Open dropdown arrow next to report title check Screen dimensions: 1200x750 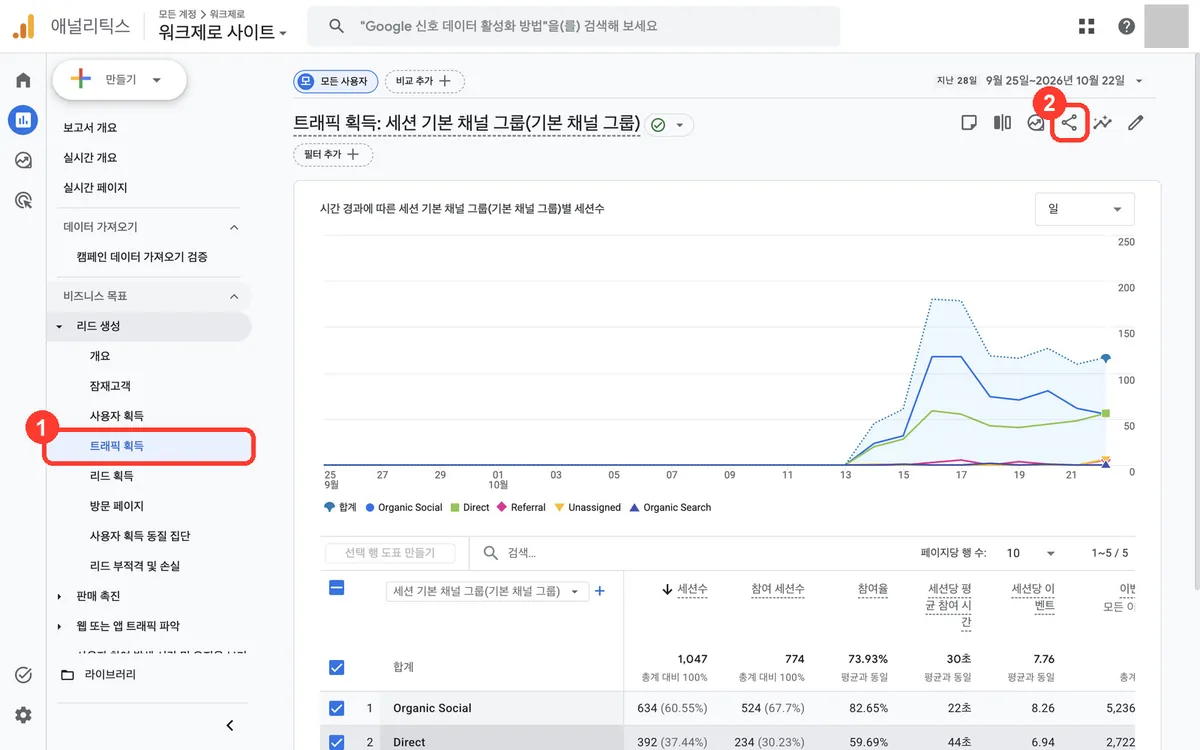(680, 125)
